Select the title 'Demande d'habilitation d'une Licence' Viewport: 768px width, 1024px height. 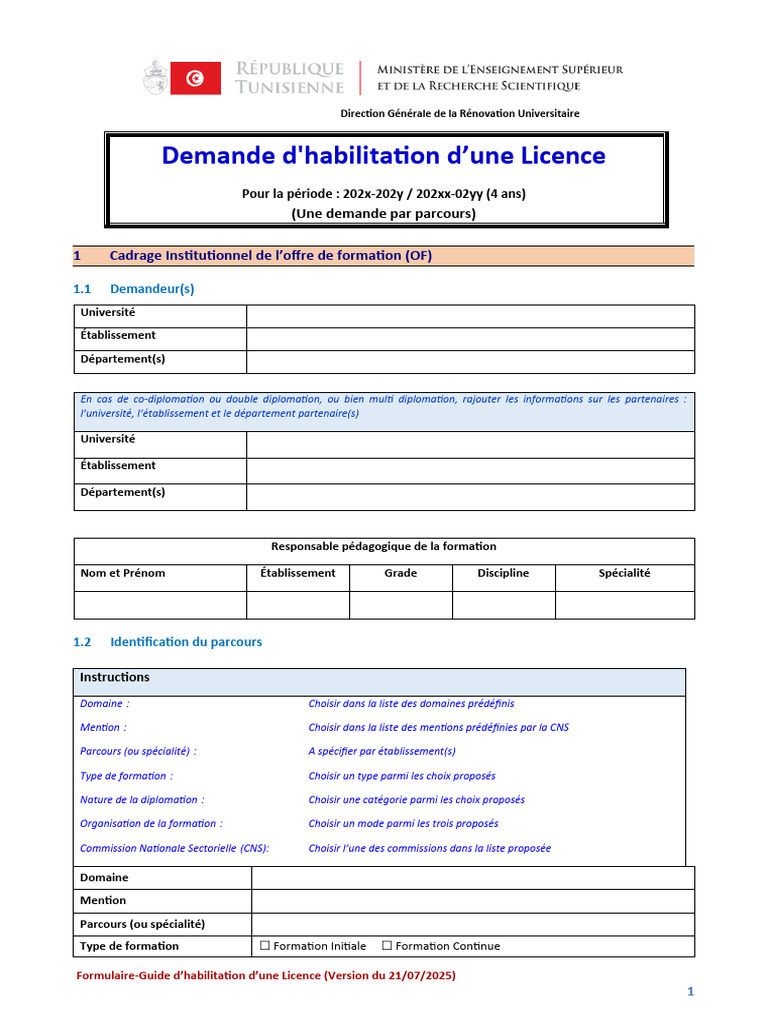coord(383,155)
